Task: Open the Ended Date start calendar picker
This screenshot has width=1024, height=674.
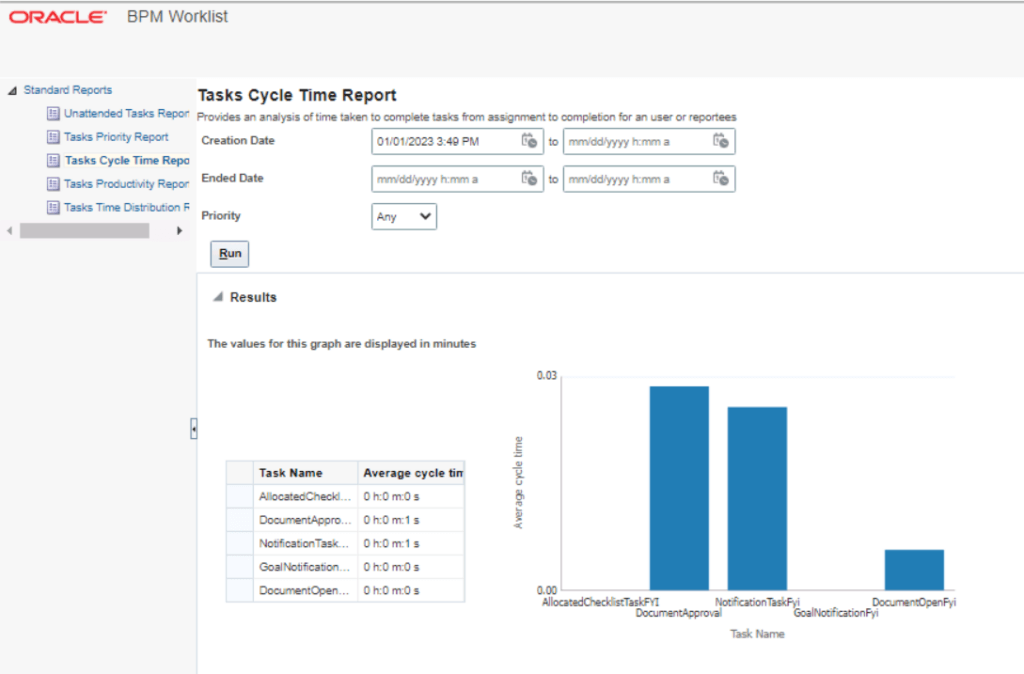Action: [529, 179]
